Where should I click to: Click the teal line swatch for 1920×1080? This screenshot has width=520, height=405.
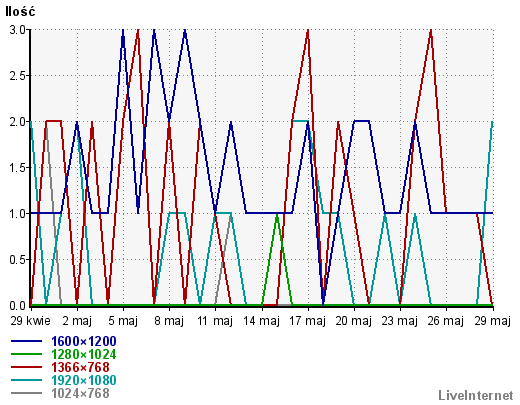[x=26, y=380]
